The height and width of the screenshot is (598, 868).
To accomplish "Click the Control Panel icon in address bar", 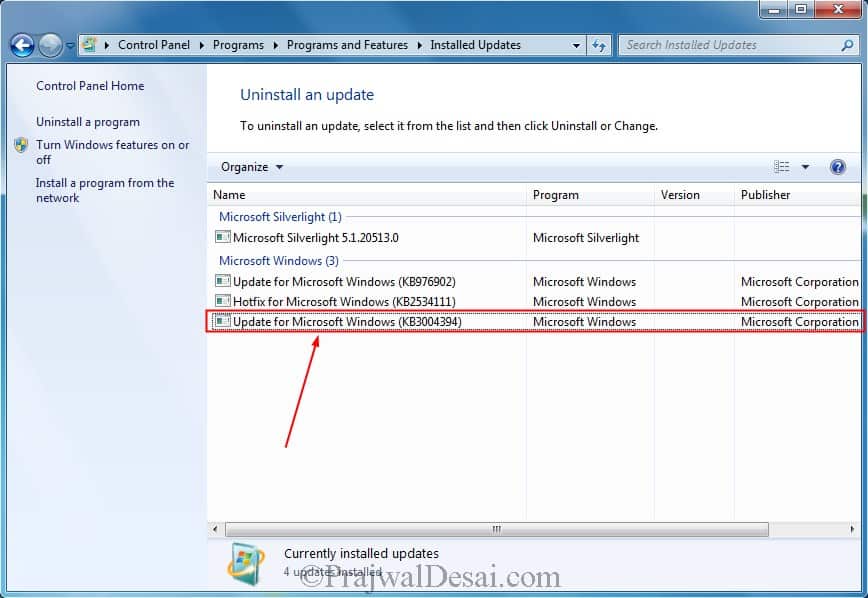I will click(x=89, y=45).
